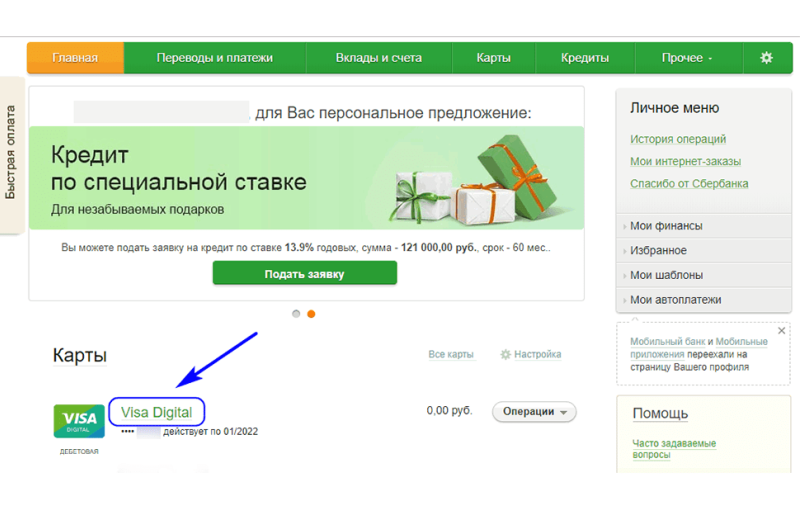Expand the Мои автоплатежи section
The height and width of the screenshot is (520, 800).
(675, 300)
